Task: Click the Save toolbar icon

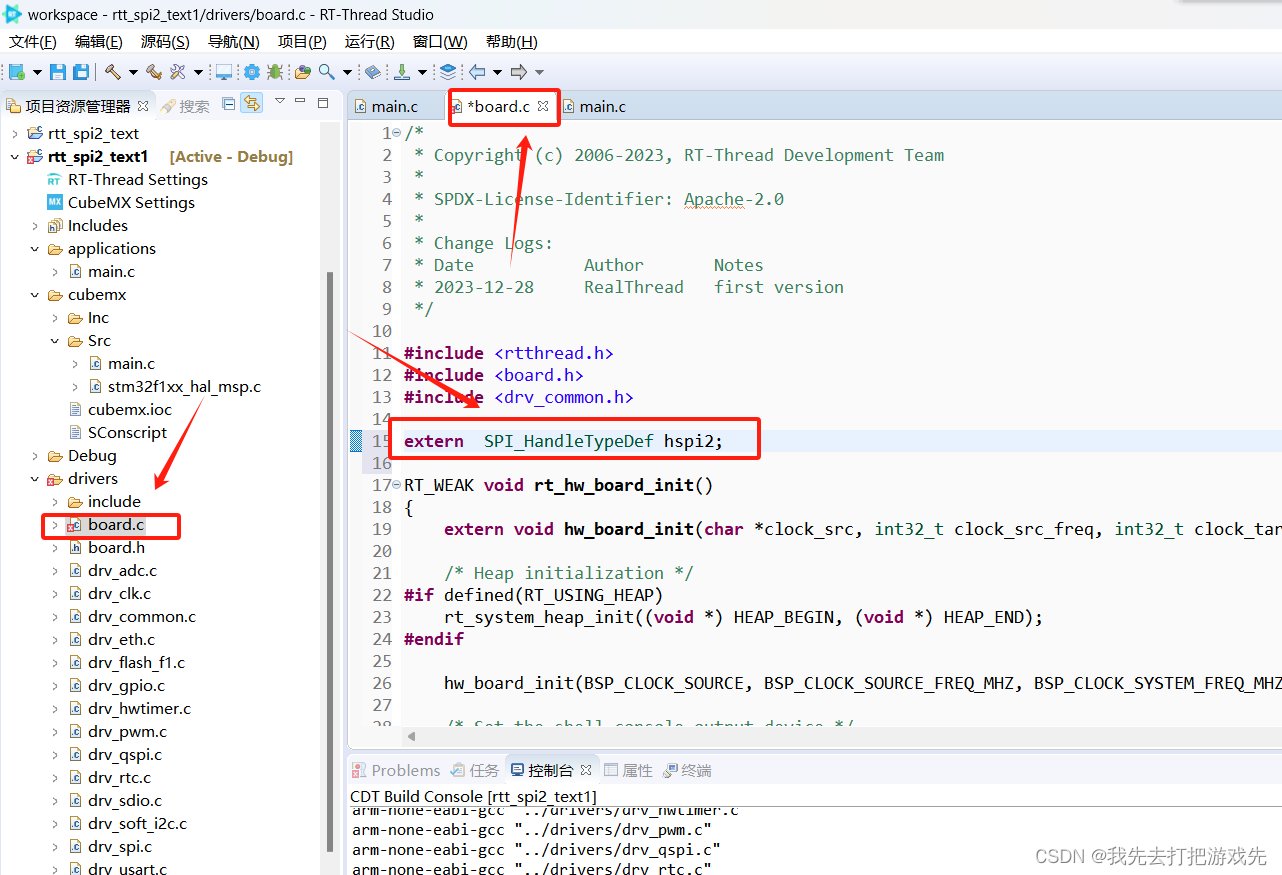Action: [x=58, y=72]
